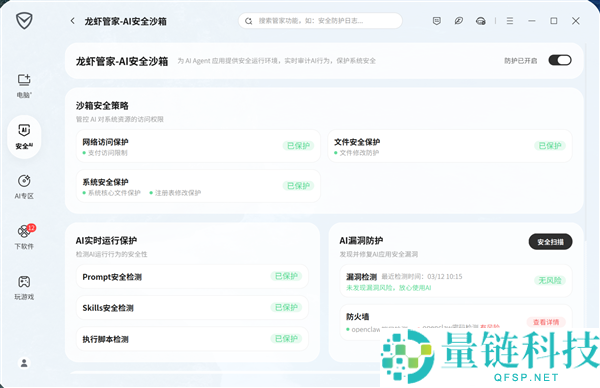Click the AI实时运行保护 section title
Image resolution: width=600 pixels, height=388 pixels.
pos(106,241)
